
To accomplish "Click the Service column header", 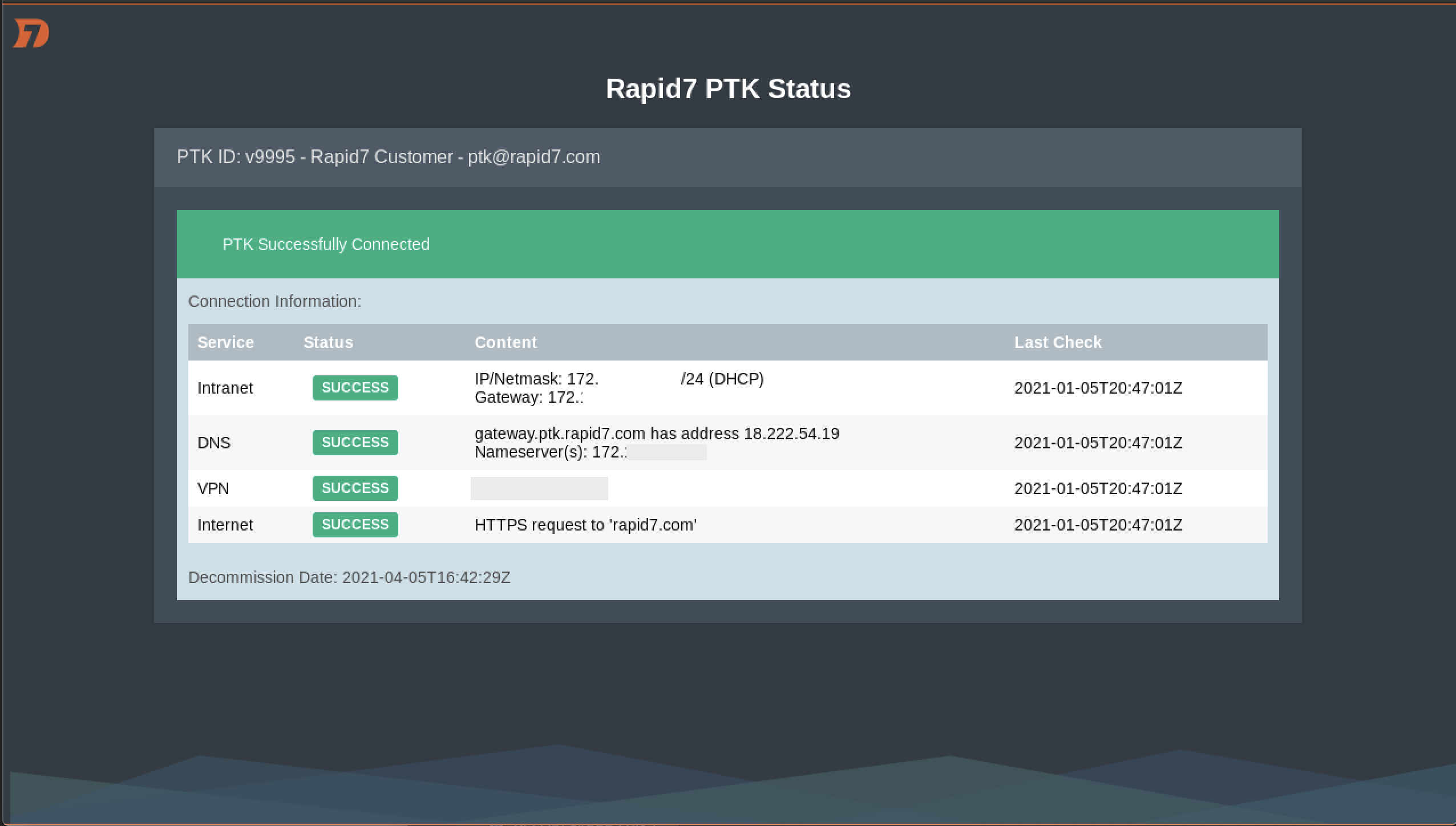I will tap(225, 342).
